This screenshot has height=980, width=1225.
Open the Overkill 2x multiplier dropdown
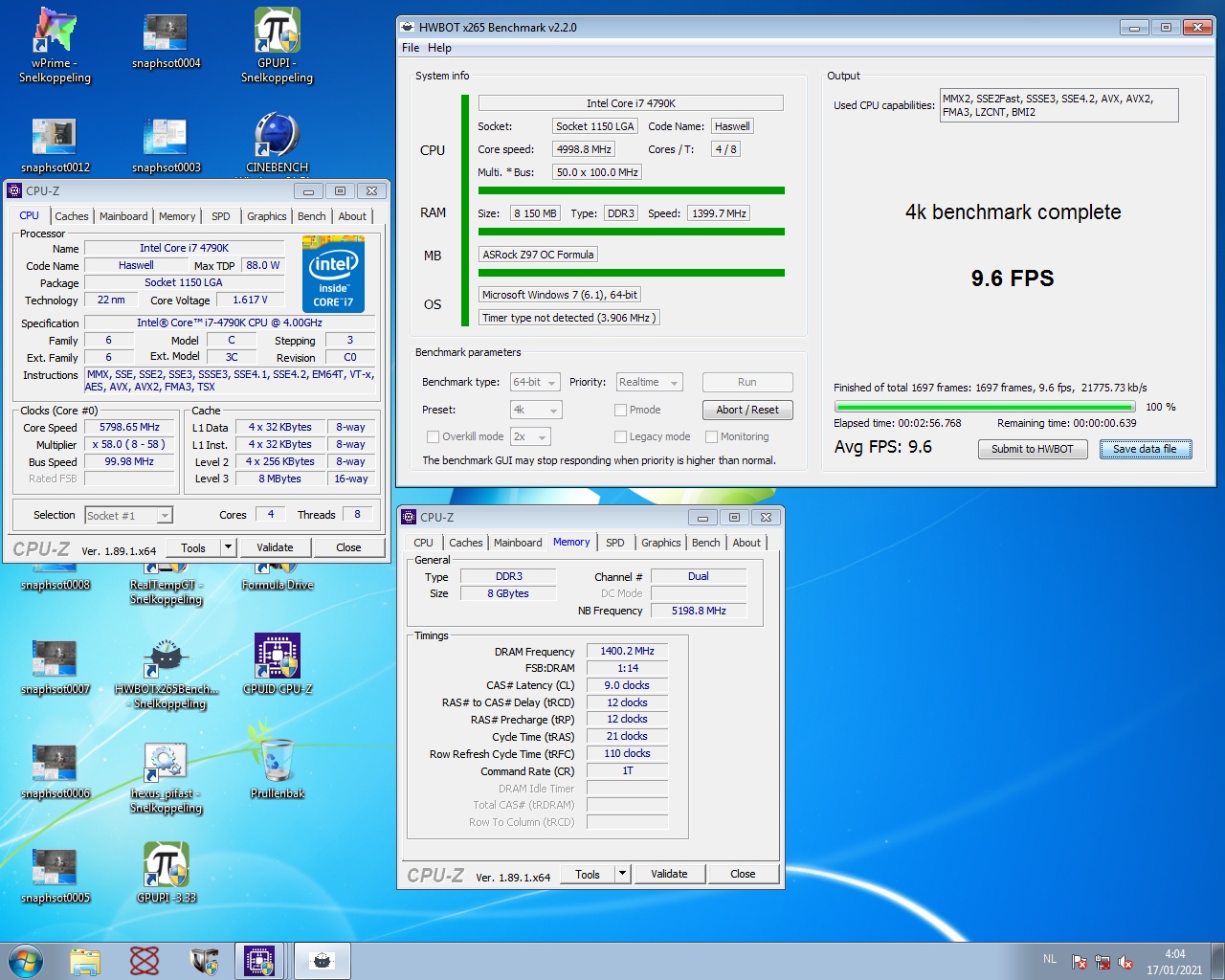point(530,436)
